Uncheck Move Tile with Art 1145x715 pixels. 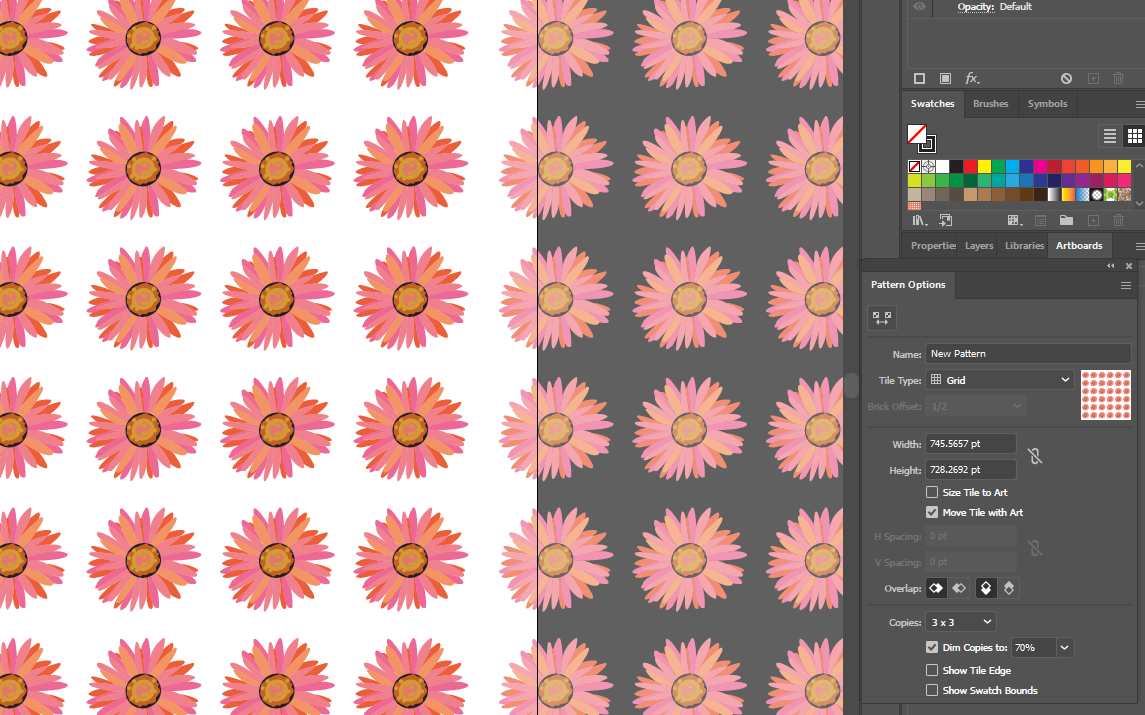coord(932,512)
